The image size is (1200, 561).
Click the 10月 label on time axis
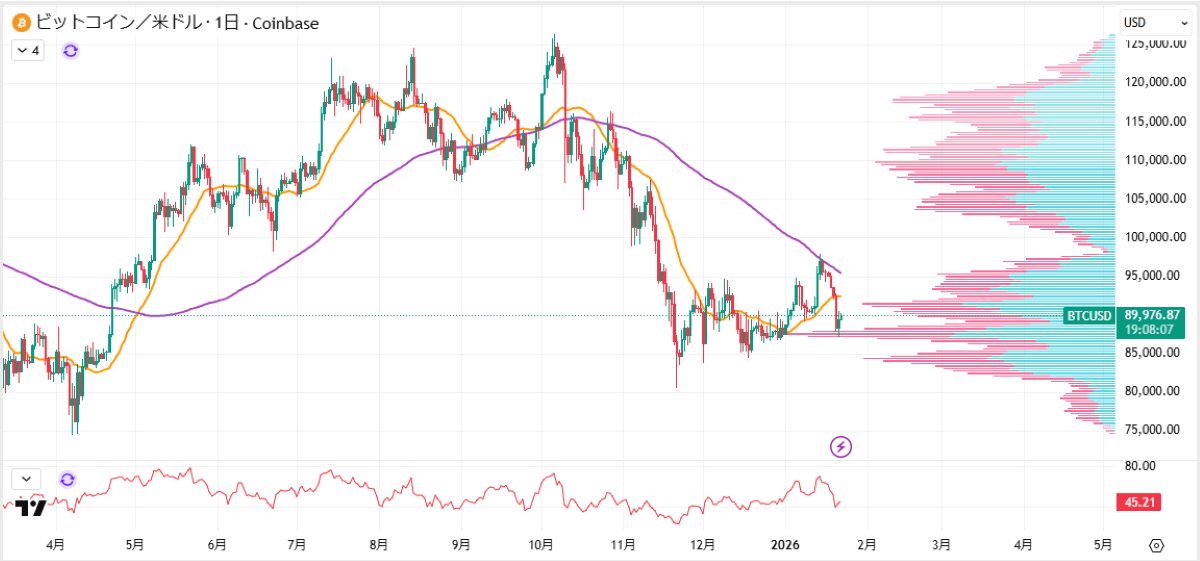[x=541, y=545]
